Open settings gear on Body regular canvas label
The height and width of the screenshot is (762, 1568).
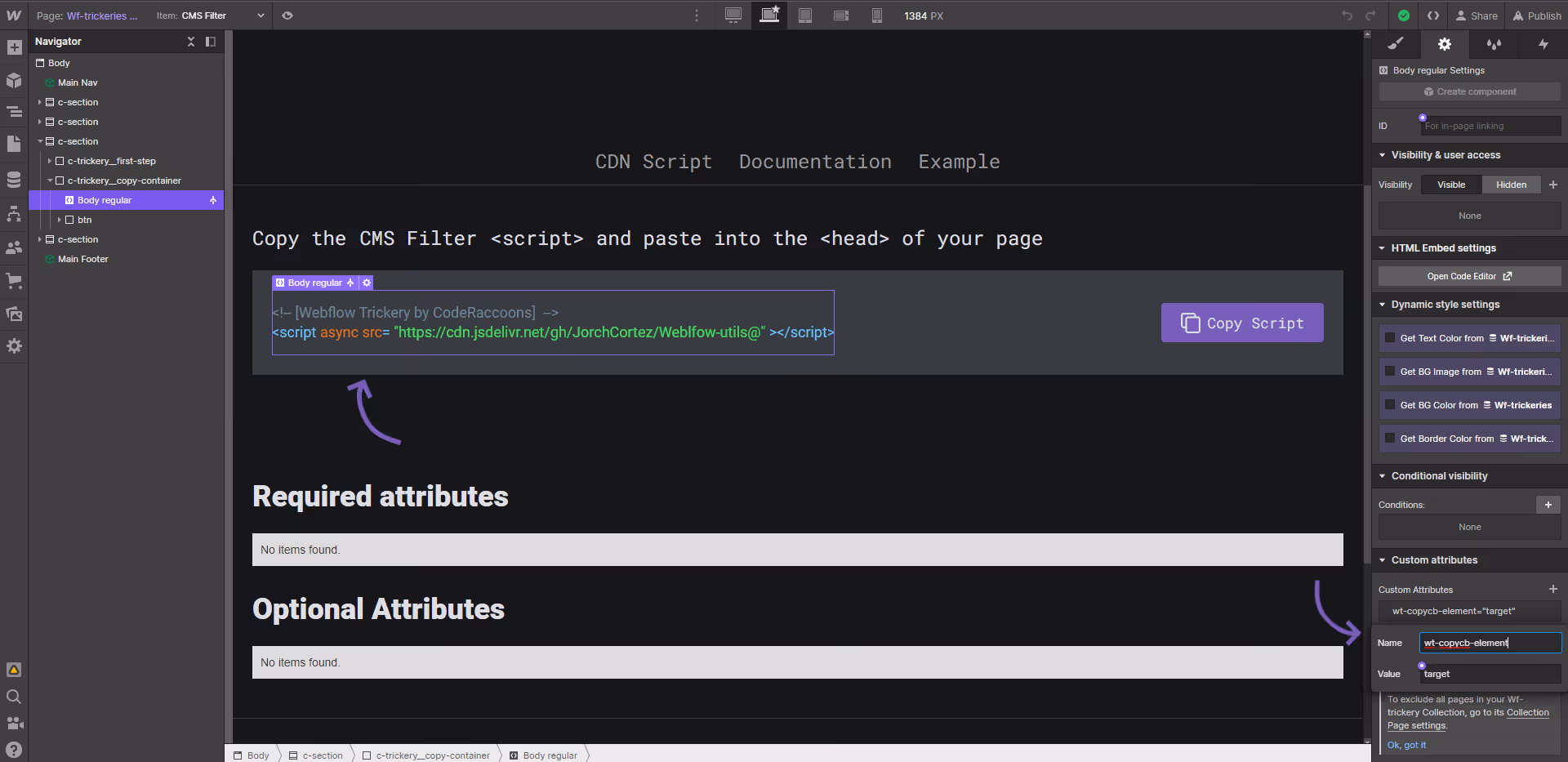click(367, 283)
